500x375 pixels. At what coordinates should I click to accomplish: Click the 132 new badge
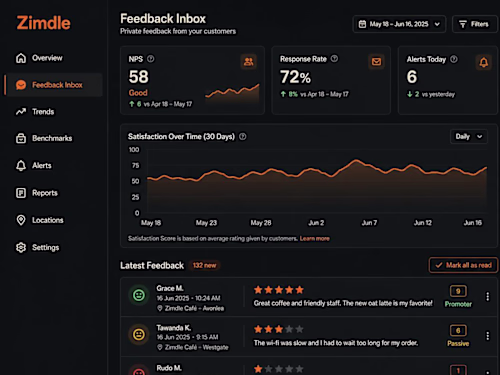point(204,265)
